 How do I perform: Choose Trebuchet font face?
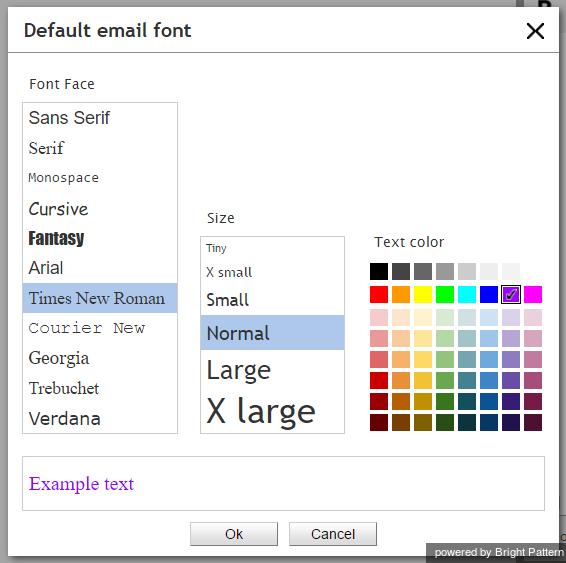pyautogui.click(x=100, y=388)
